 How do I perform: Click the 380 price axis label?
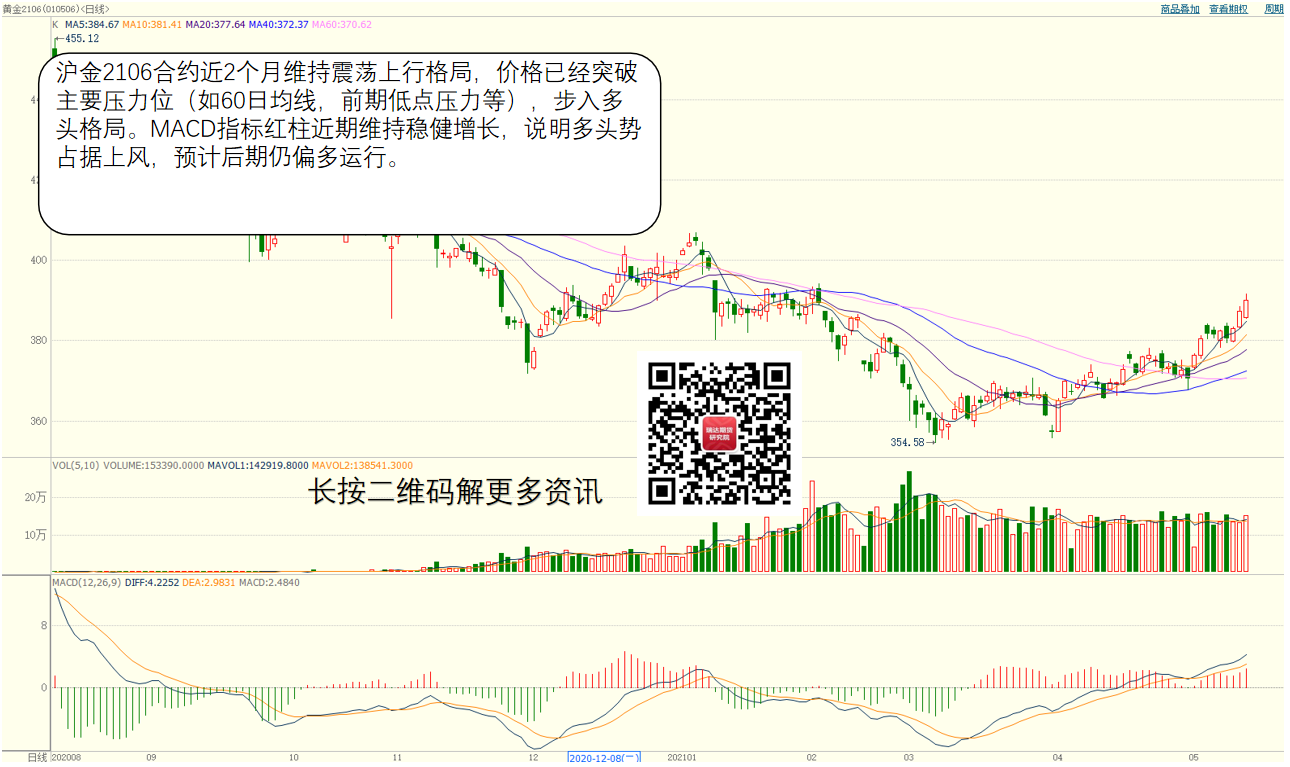coord(38,340)
